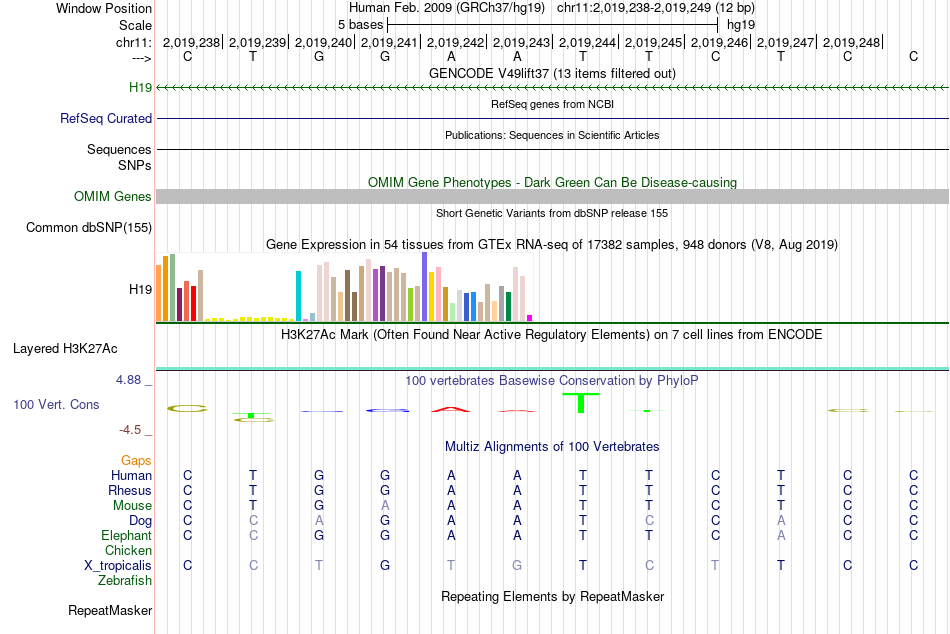Select the X_tropicalis species label

coord(117,566)
